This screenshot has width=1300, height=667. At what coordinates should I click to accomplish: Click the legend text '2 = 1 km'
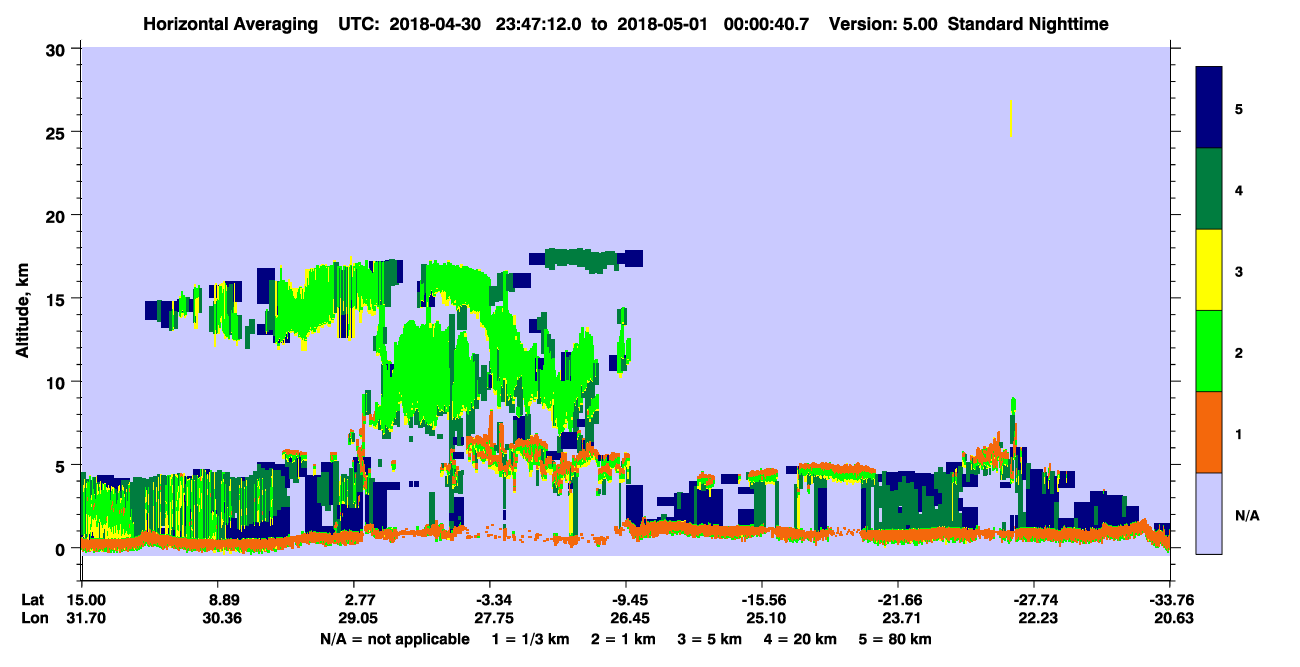click(x=625, y=639)
